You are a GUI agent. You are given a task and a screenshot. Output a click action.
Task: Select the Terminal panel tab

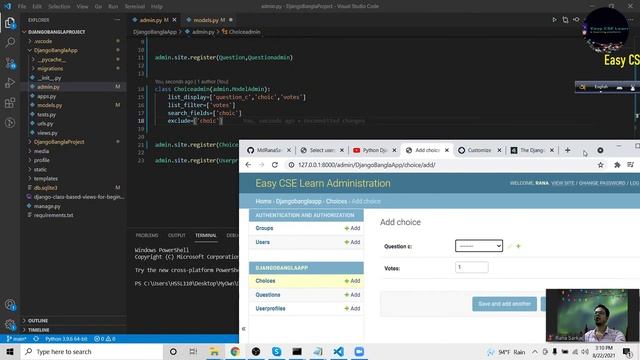[x=206, y=236]
